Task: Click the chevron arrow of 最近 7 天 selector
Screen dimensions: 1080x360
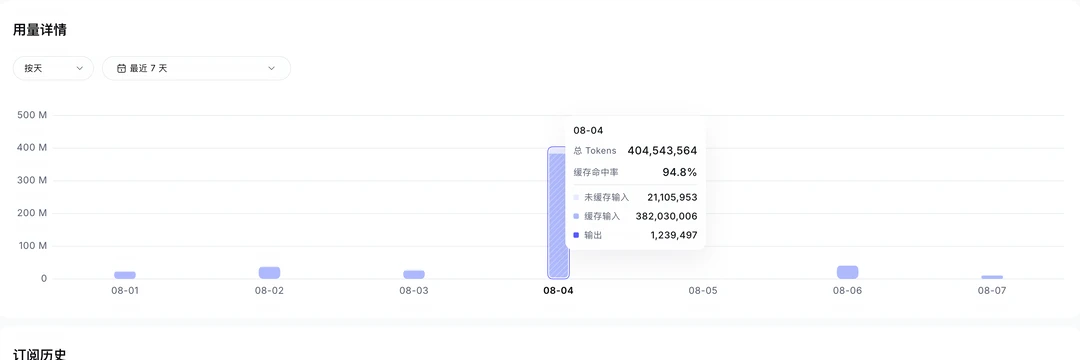Action: pyautogui.click(x=271, y=68)
